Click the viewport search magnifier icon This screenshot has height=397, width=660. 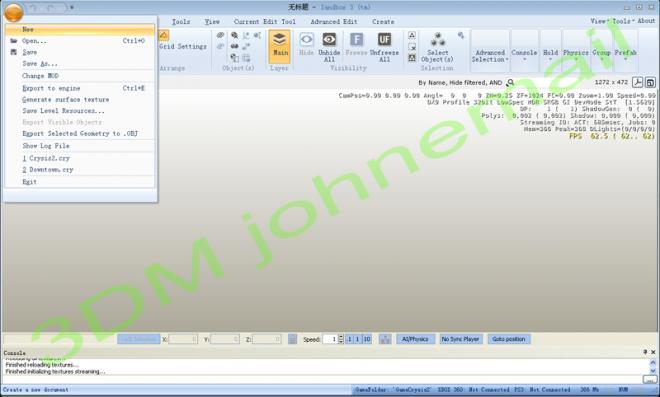[511, 83]
